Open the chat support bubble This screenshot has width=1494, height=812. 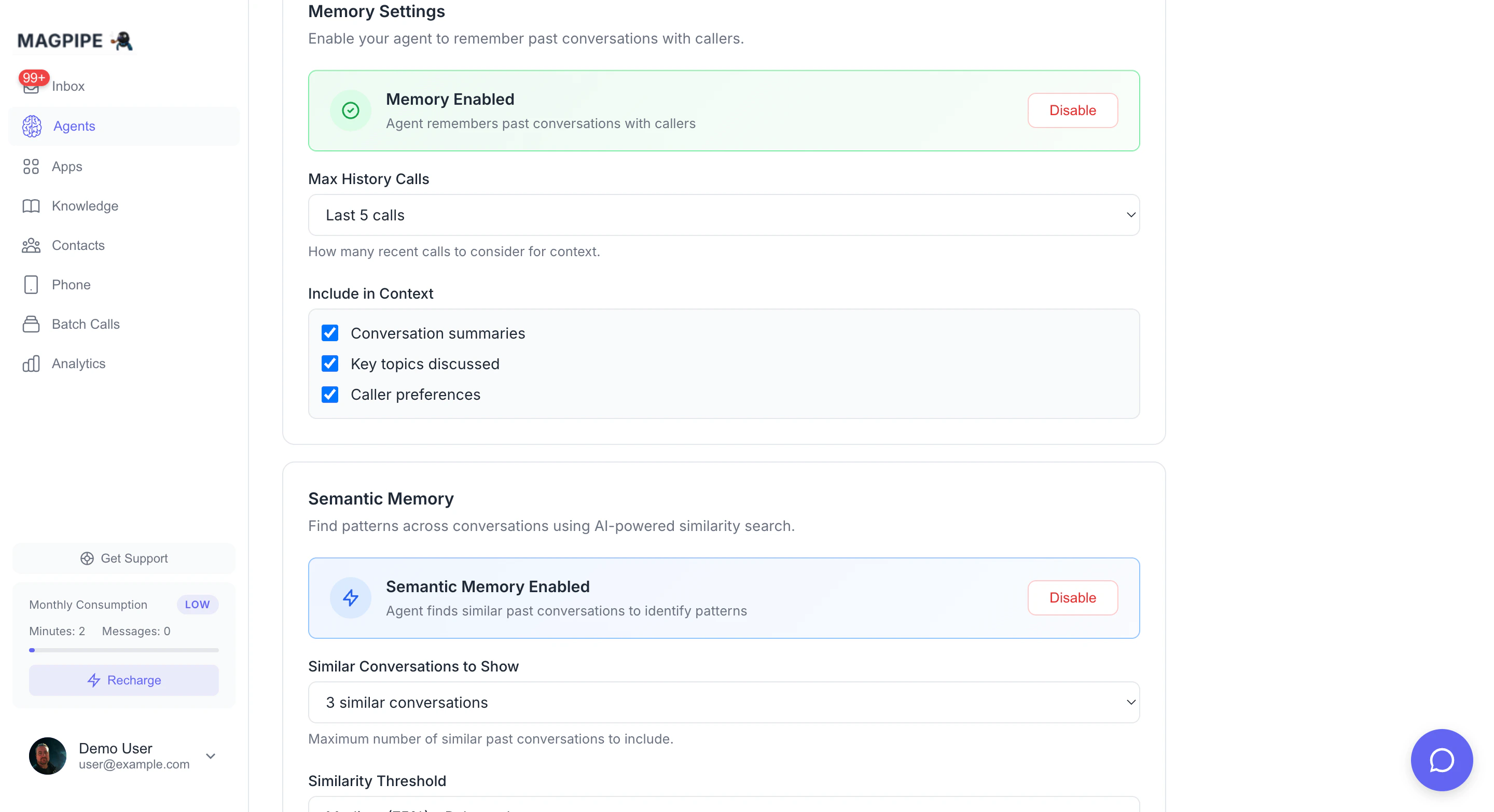coord(1442,760)
